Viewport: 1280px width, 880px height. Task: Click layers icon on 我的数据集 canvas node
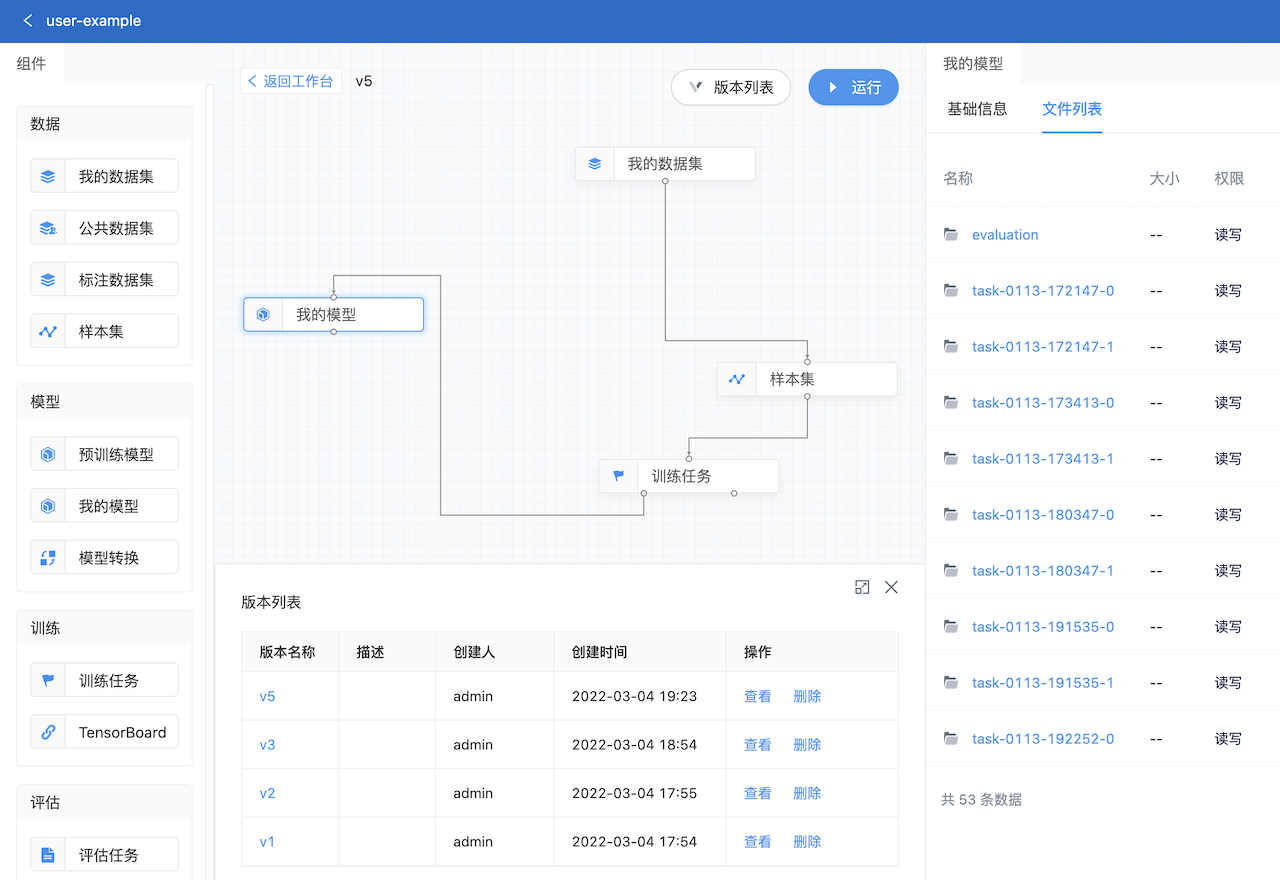[x=595, y=164]
